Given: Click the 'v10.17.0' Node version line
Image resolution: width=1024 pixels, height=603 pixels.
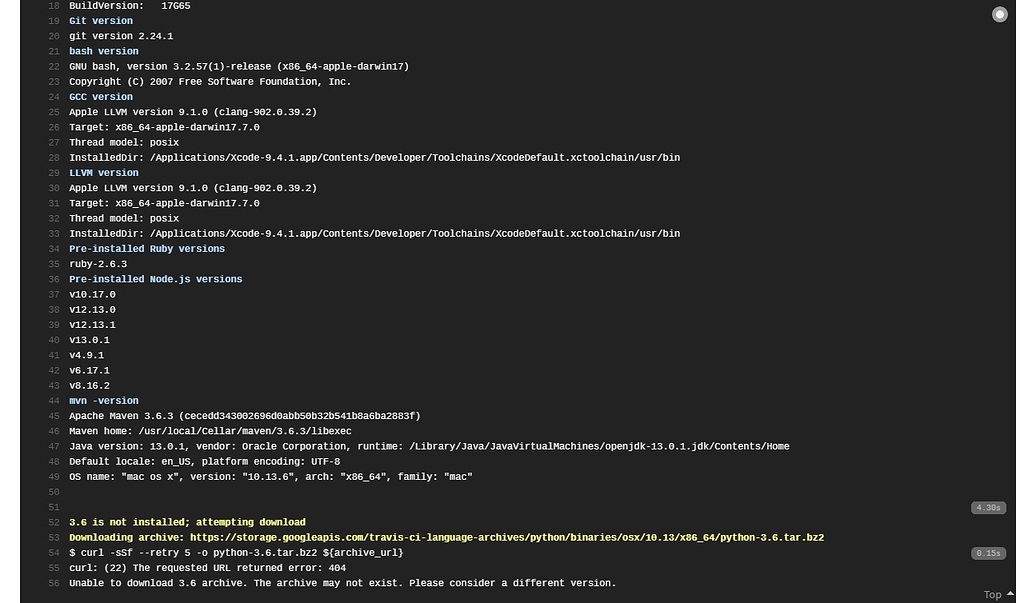Looking at the screenshot, I should point(92,295).
